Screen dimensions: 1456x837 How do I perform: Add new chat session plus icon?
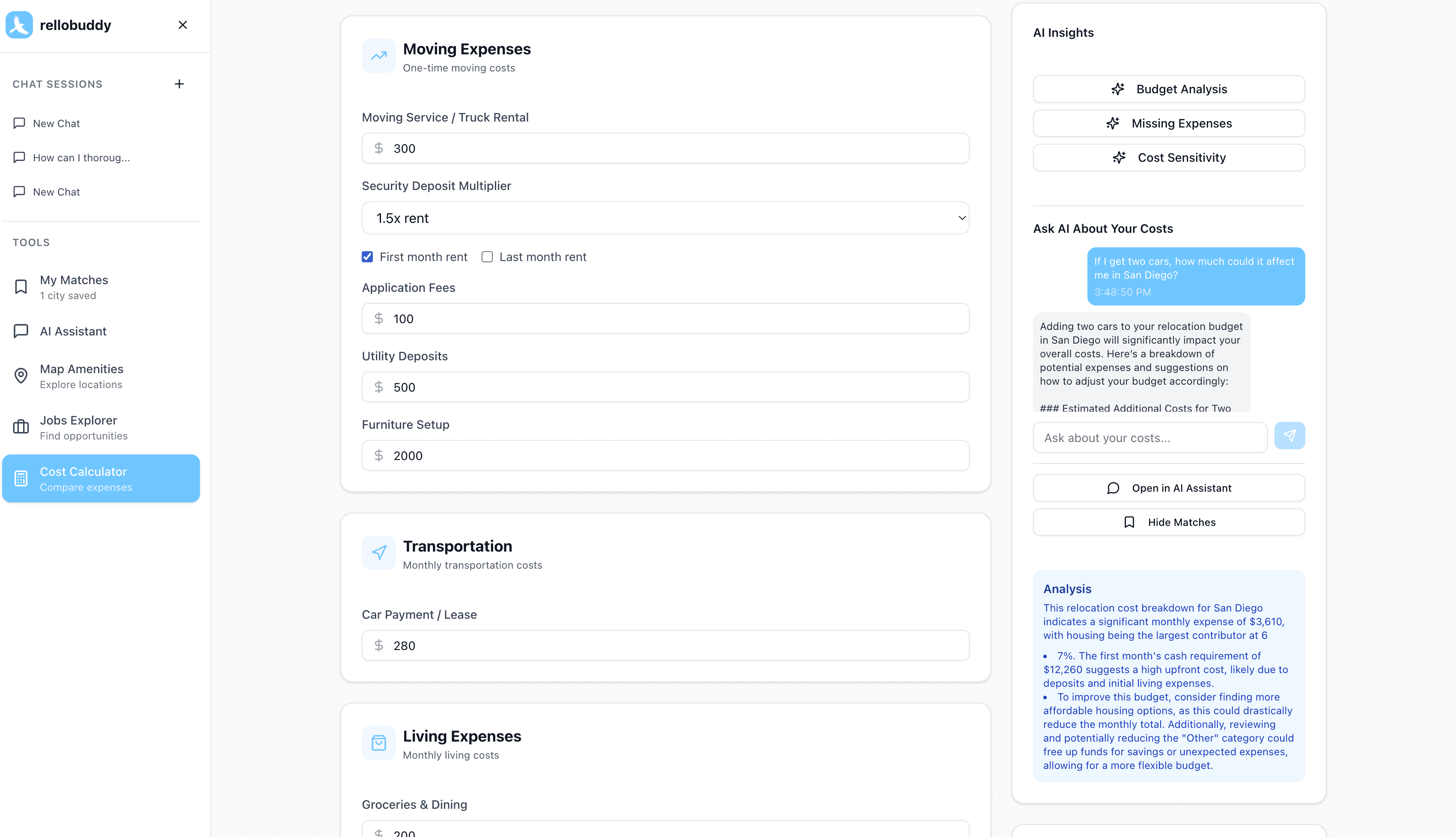point(179,84)
